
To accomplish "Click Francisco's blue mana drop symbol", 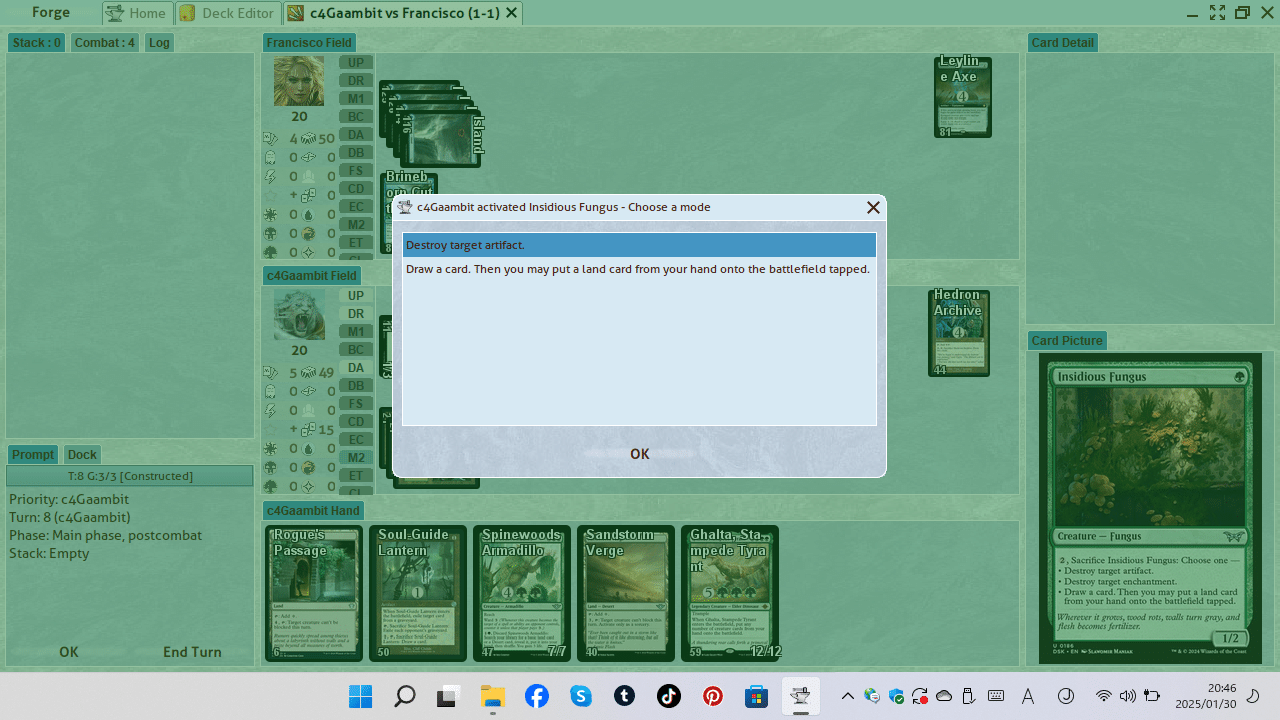I will pos(308,214).
